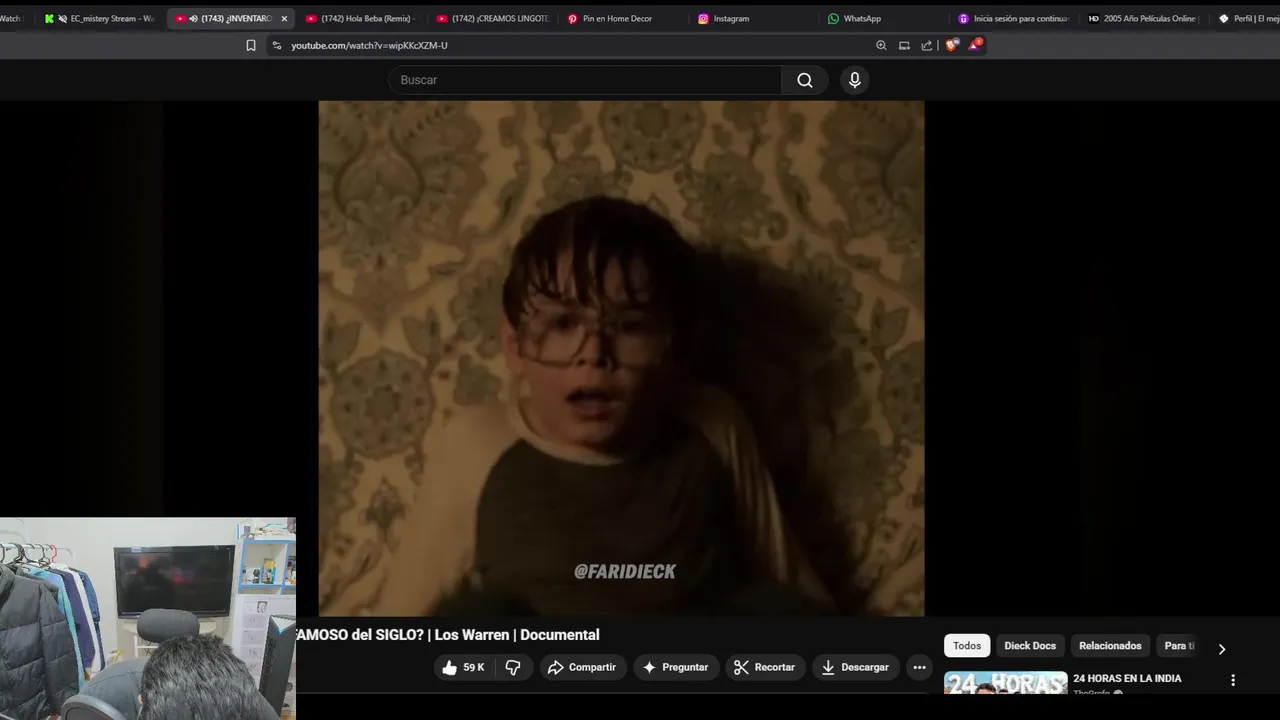Switch to 2005 Año Películas Online tab
The width and height of the screenshot is (1280, 720).
tap(1144, 18)
